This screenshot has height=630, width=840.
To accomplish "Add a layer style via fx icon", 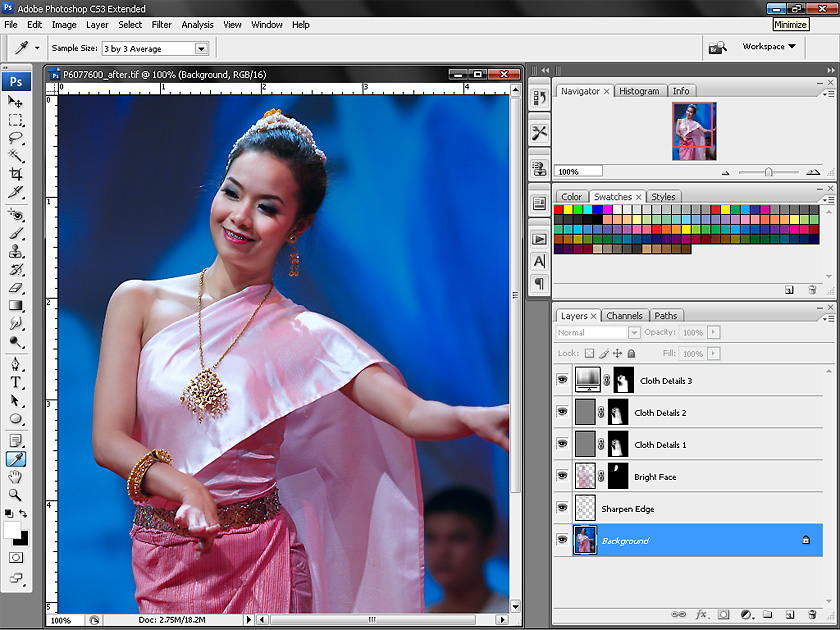I will (701, 614).
